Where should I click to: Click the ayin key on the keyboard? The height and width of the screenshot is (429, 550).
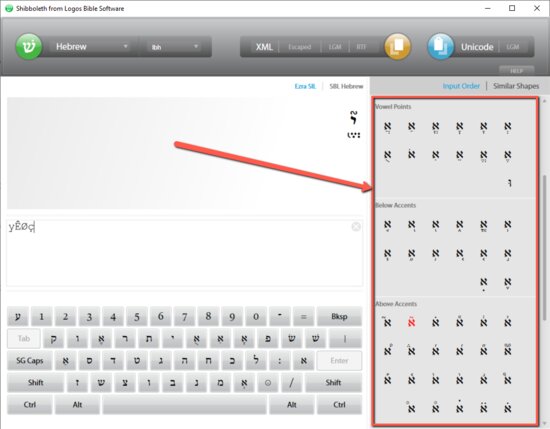click(x=18, y=317)
